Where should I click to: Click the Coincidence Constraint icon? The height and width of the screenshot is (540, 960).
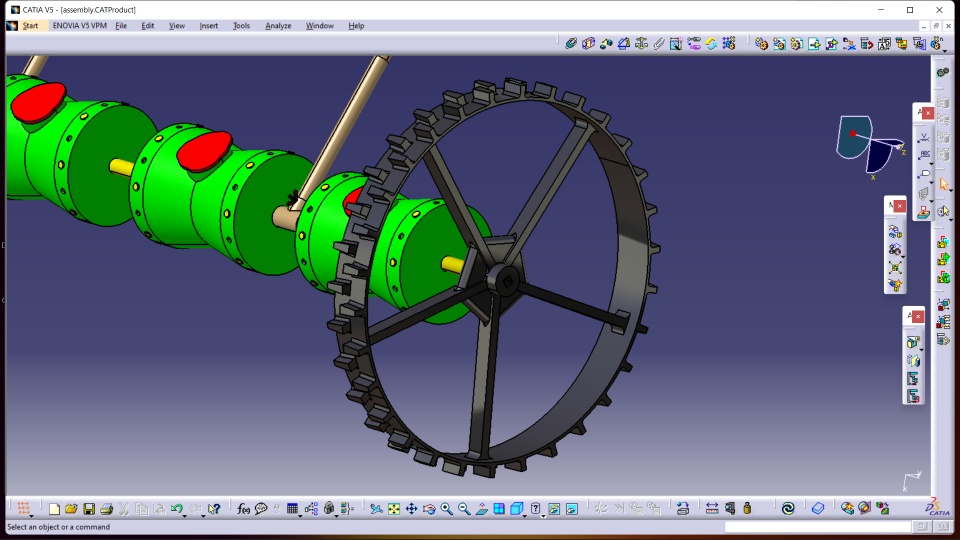pyautogui.click(x=571, y=43)
